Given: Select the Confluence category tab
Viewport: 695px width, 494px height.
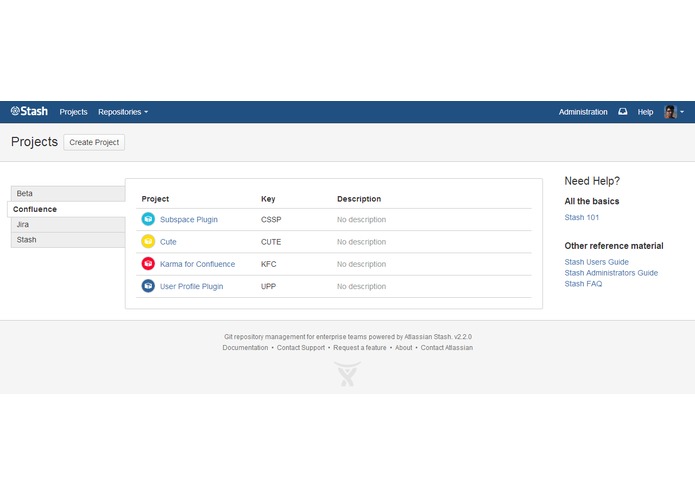Looking at the screenshot, I should pos(66,209).
